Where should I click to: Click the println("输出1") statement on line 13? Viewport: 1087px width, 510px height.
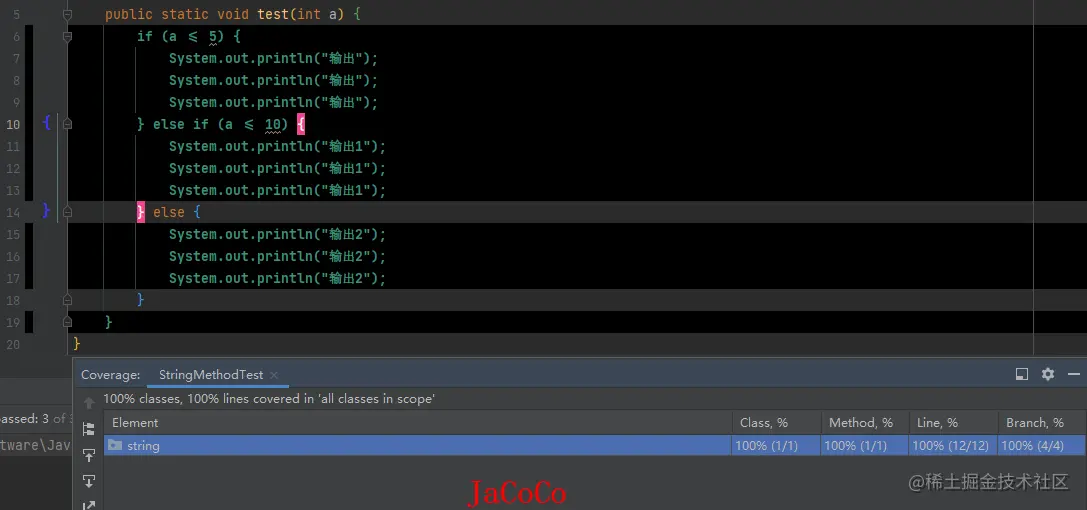click(x=277, y=191)
